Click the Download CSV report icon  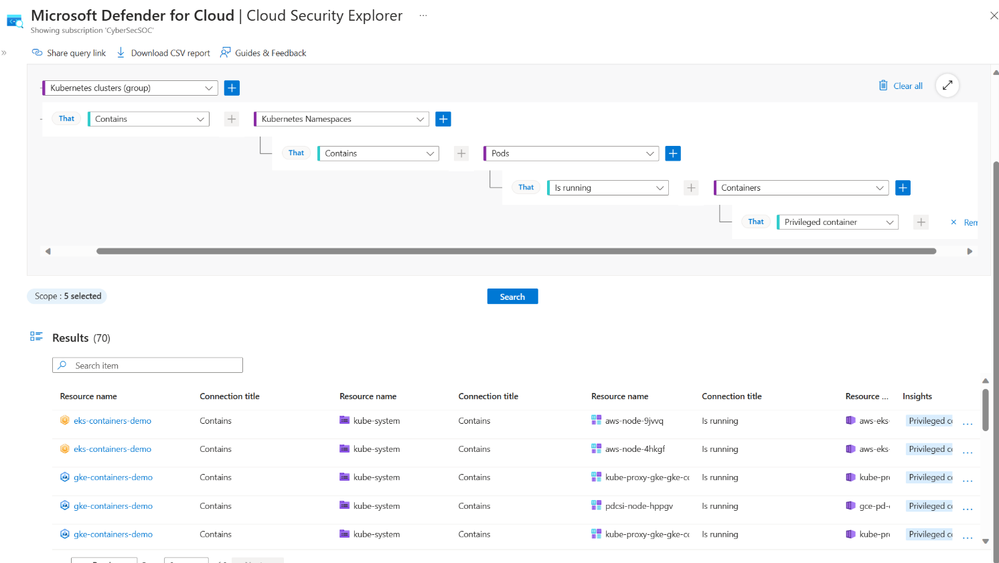click(120, 53)
